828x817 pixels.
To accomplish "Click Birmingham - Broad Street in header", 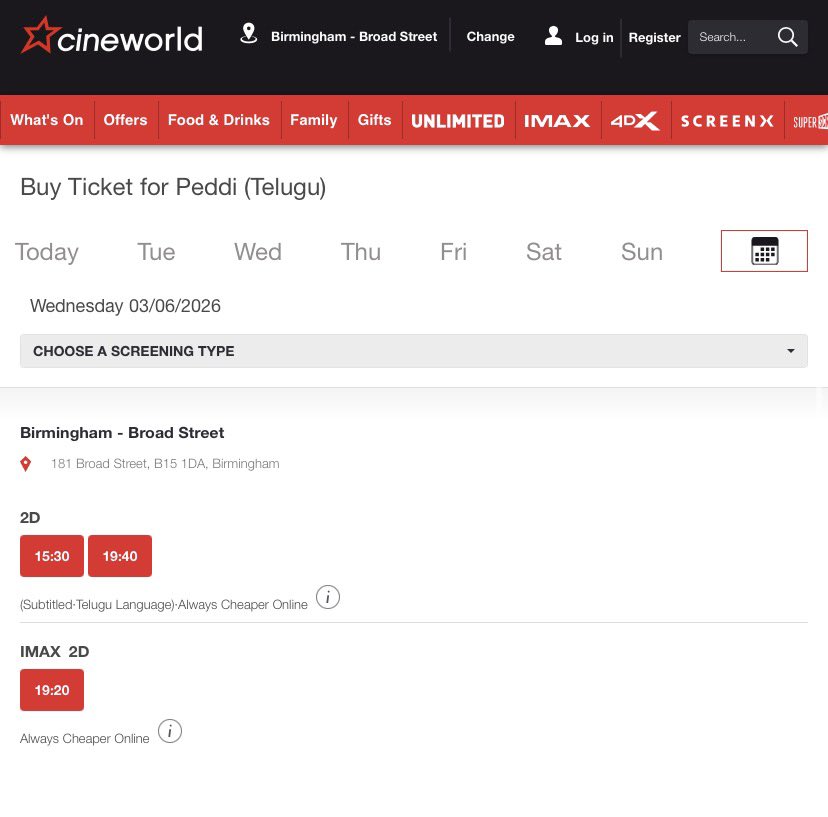I will coord(354,36).
